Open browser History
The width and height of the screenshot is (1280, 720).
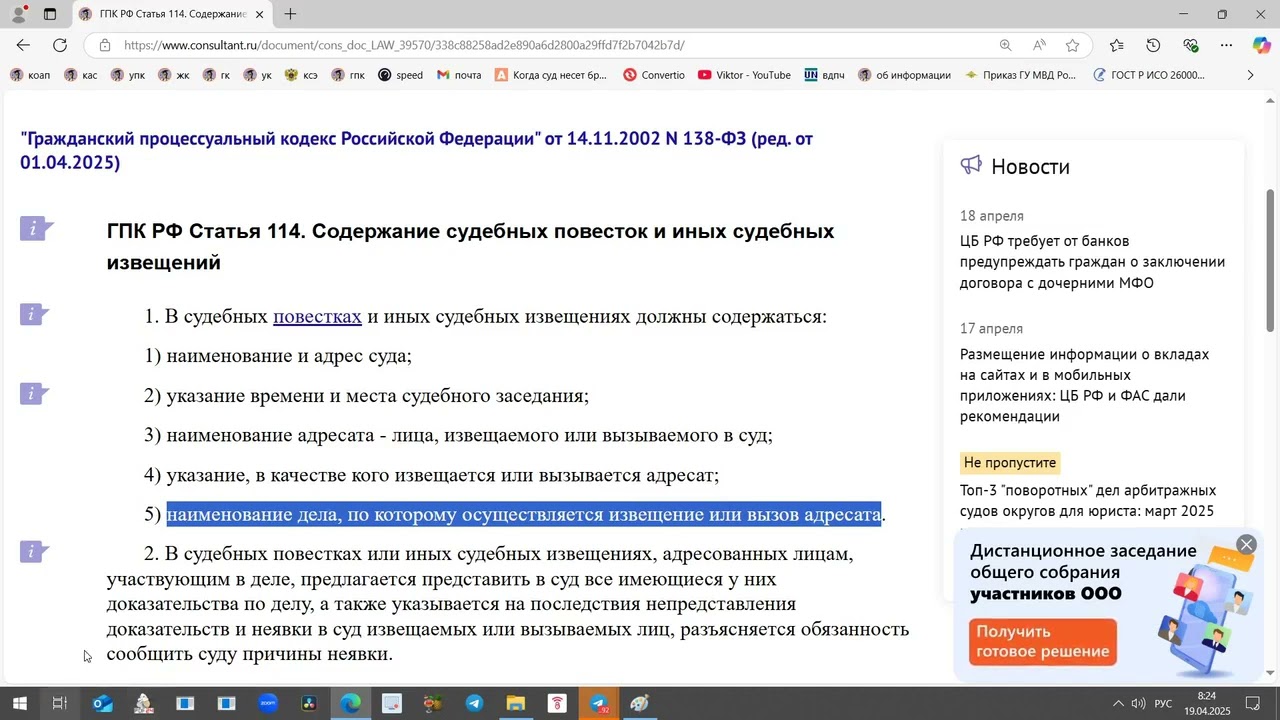(x=1153, y=45)
